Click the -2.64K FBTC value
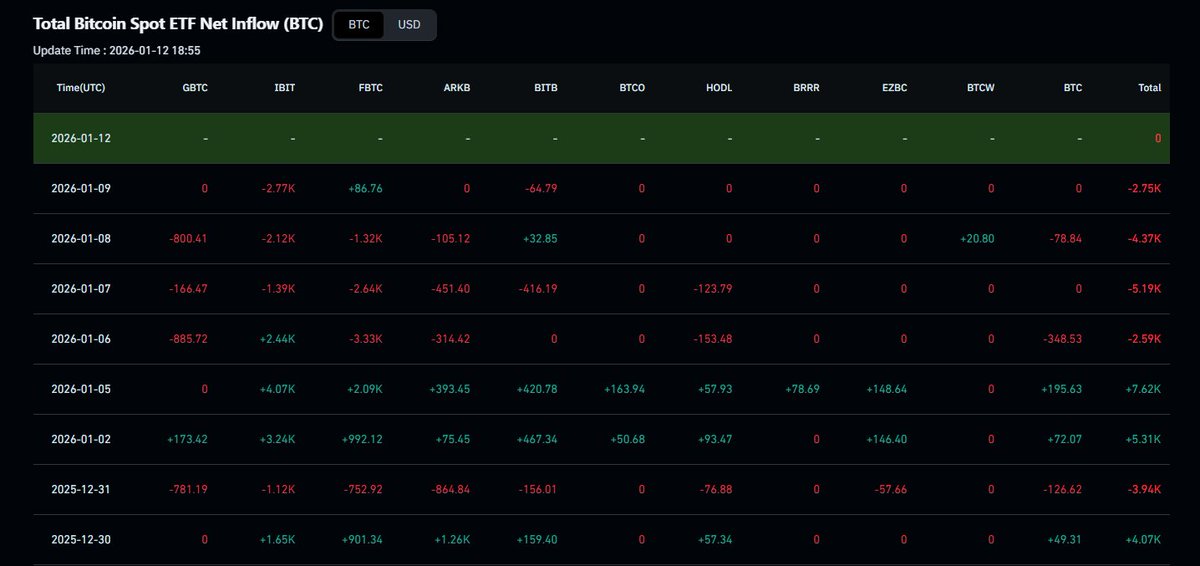Screen dimensions: 1200x566 (367, 289)
